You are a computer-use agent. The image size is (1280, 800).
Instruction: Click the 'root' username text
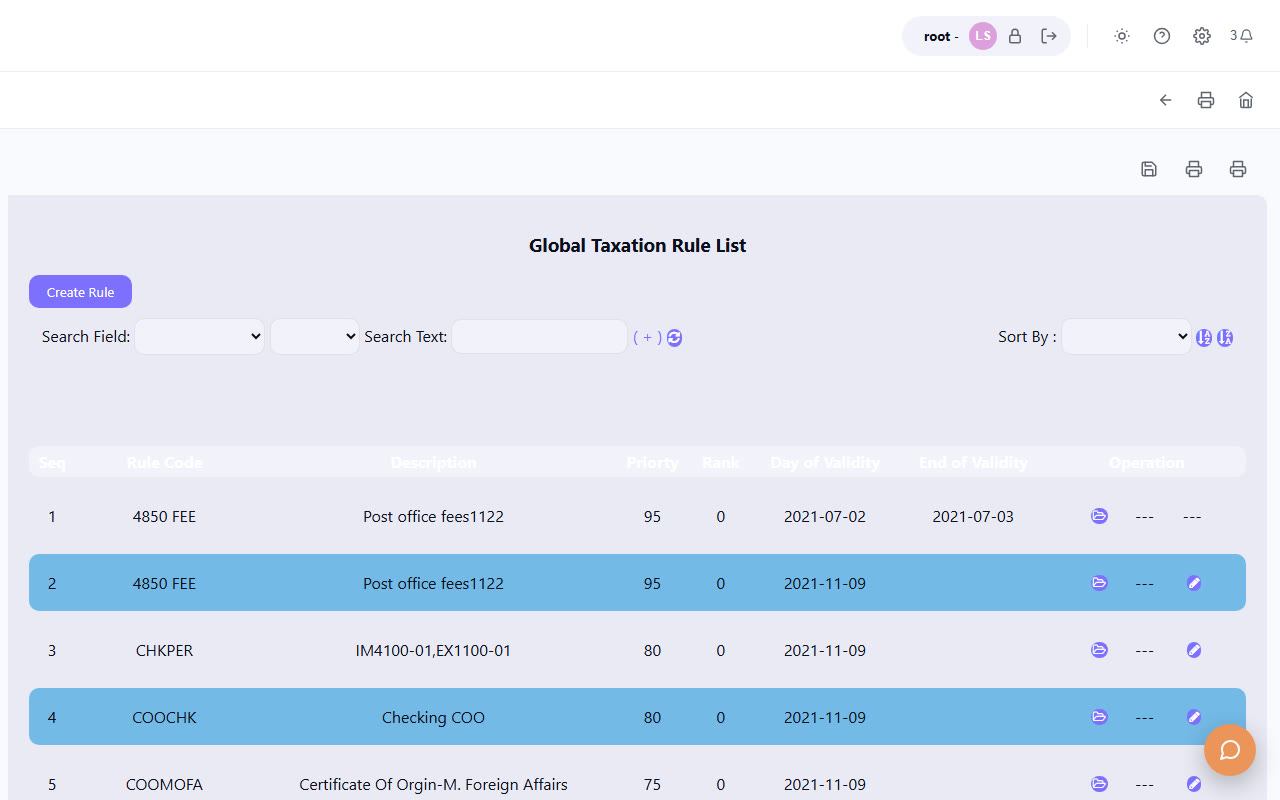[937, 37]
